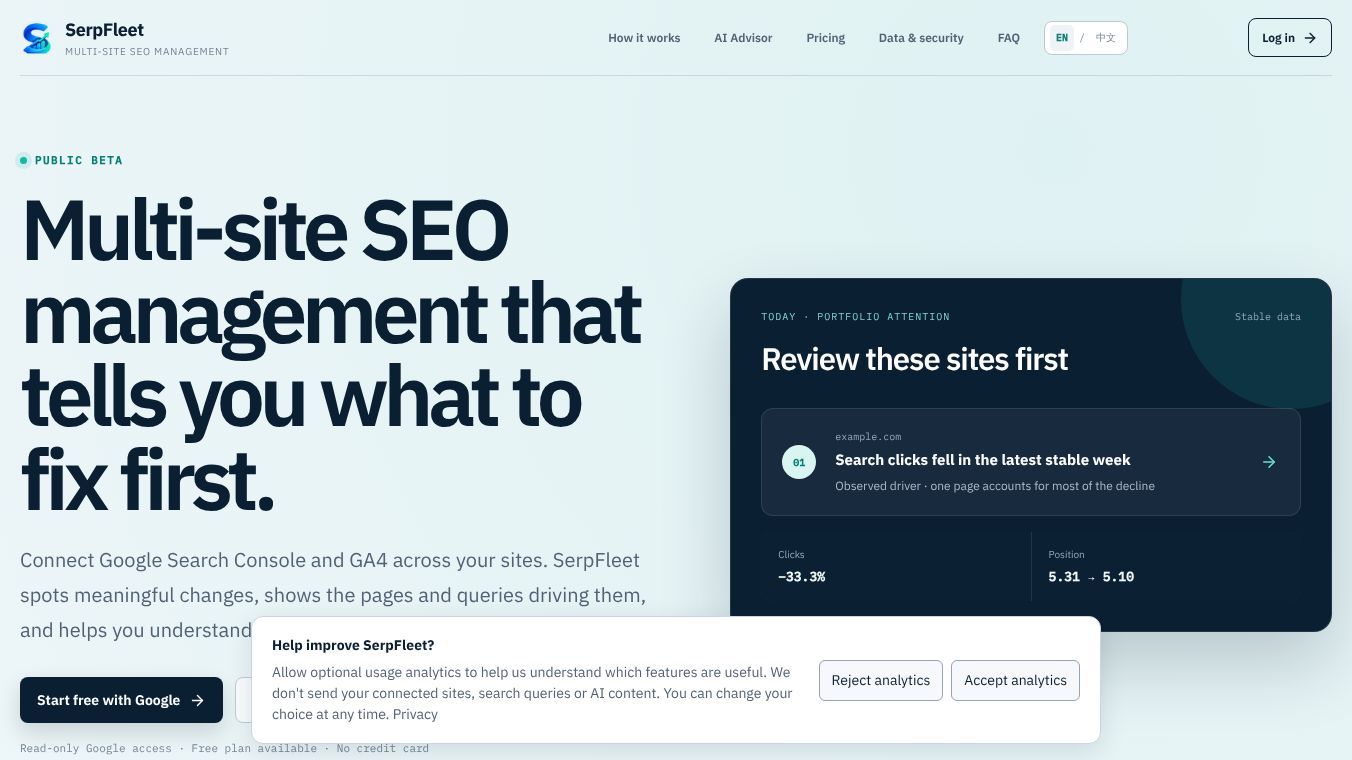The height and width of the screenshot is (760, 1352).
Task: Go to AI Advisor in the navigation
Action: (743, 38)
